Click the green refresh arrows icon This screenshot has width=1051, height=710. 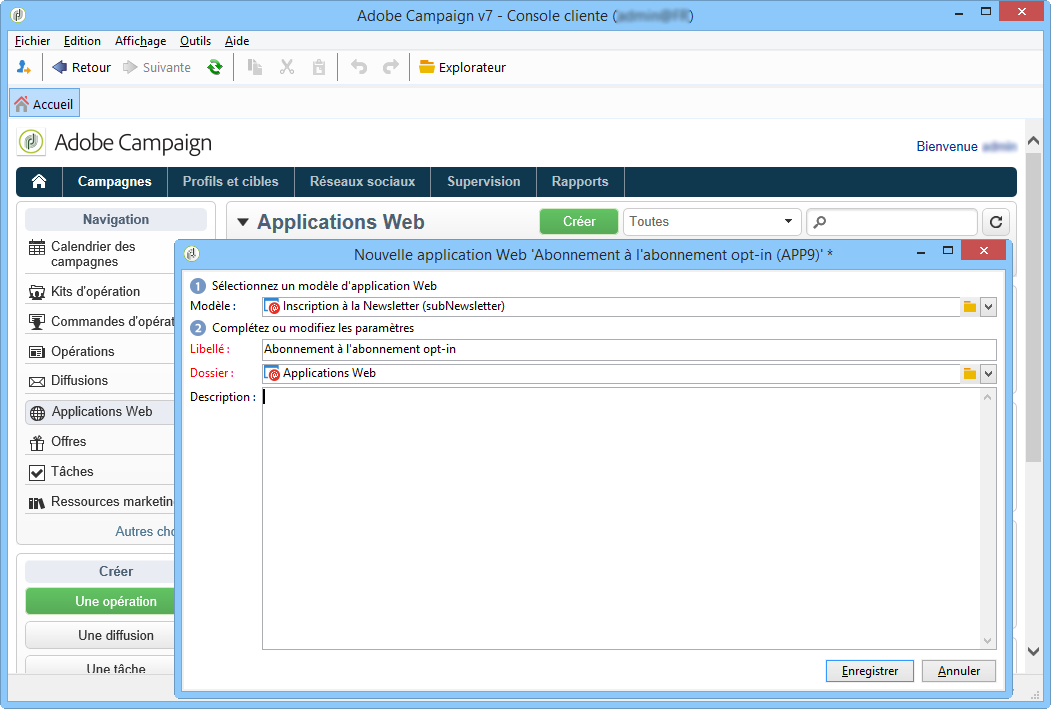pyautogui.click(x=214, y=67)
